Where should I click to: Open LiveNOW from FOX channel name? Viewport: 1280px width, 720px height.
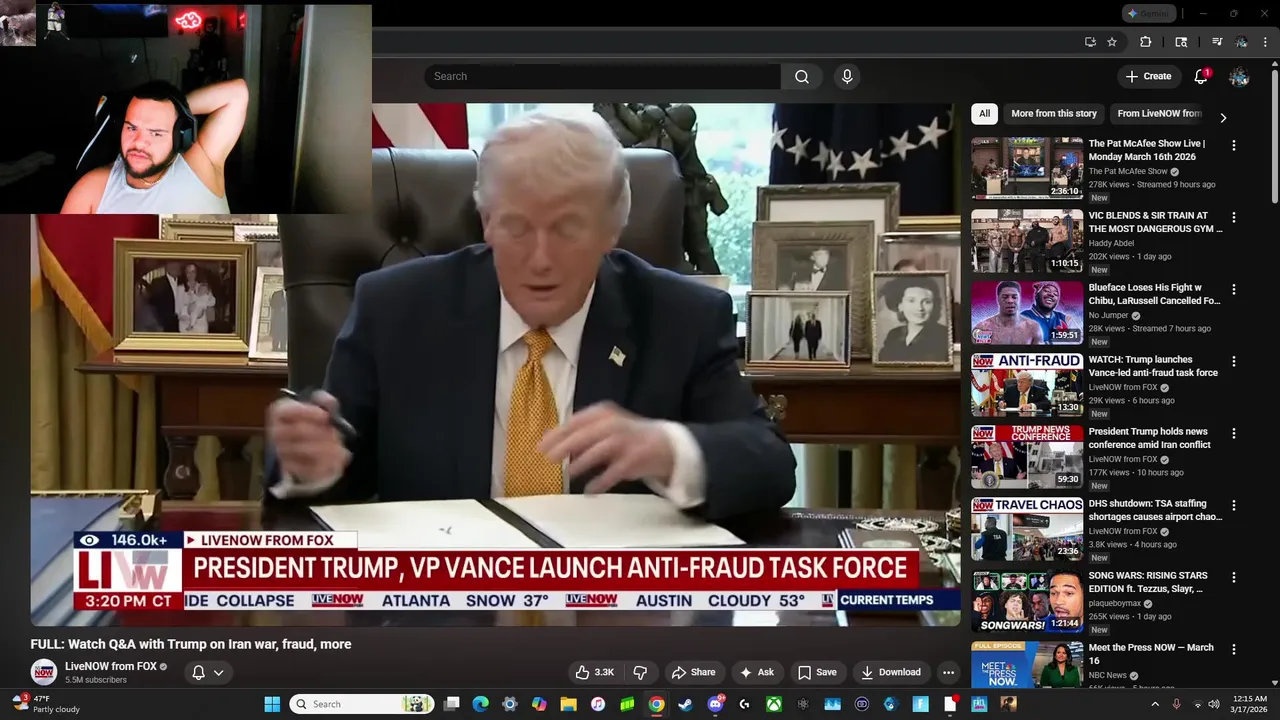111,666
